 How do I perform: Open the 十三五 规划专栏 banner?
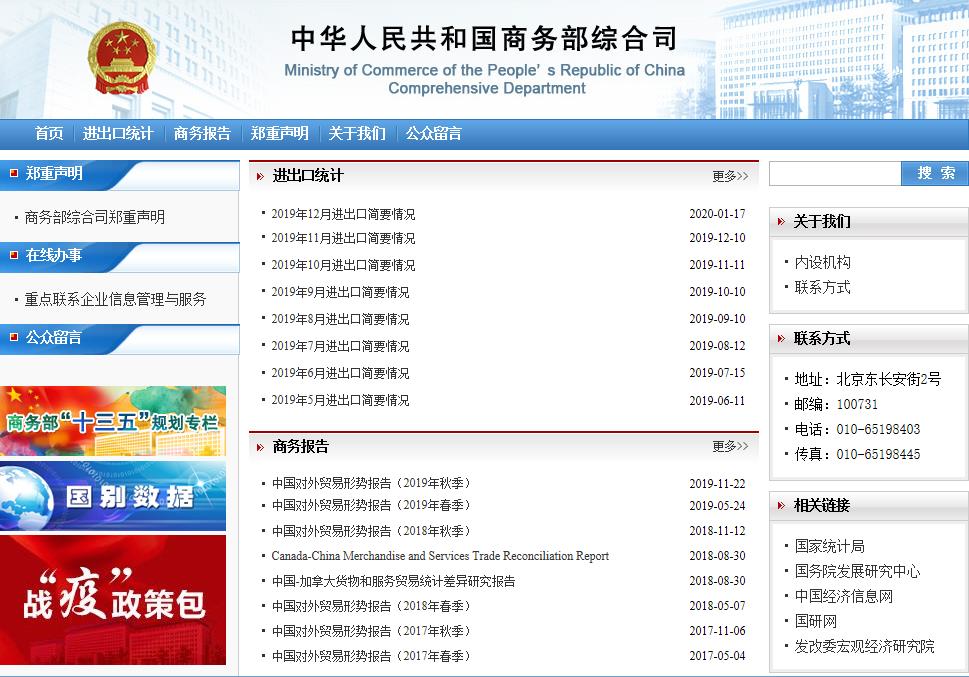coord(113,421)
